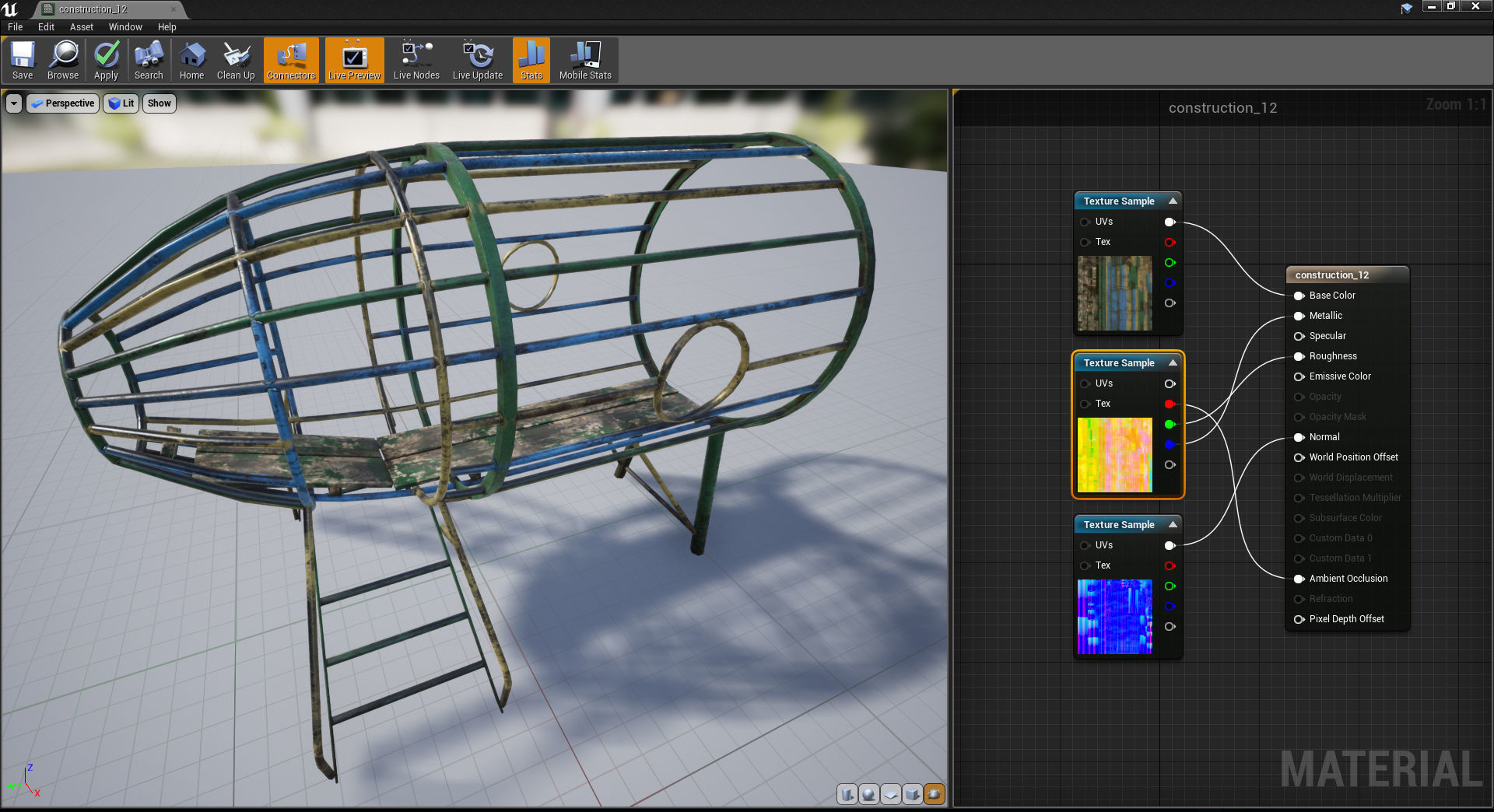Click bottom Texture Sample RGB output pin
This screenshot has height=812, width=1494.
click(1170, 545)
